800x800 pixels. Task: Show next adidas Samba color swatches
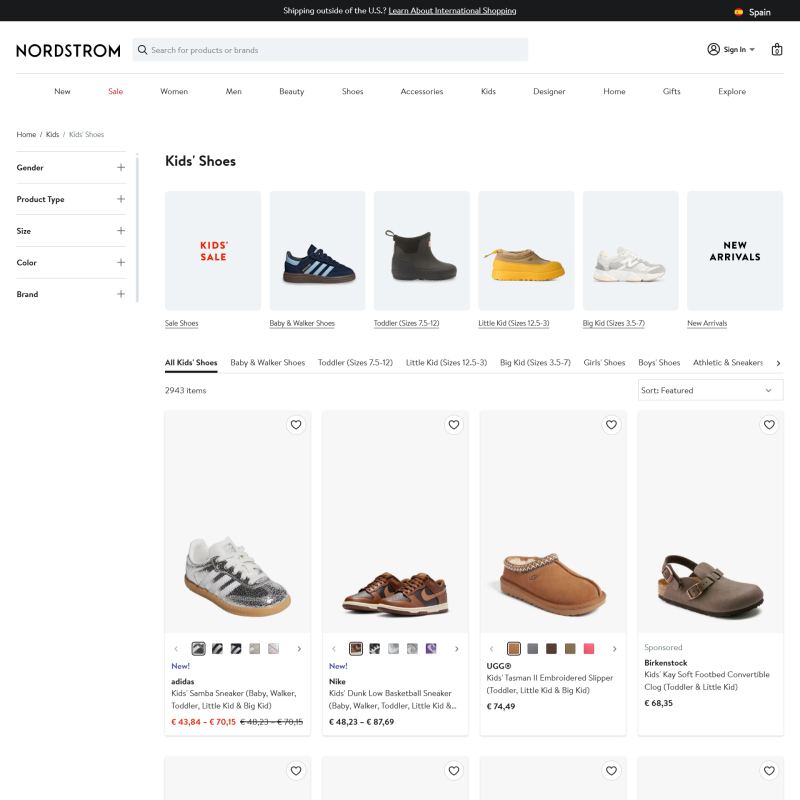click(299, 649)
